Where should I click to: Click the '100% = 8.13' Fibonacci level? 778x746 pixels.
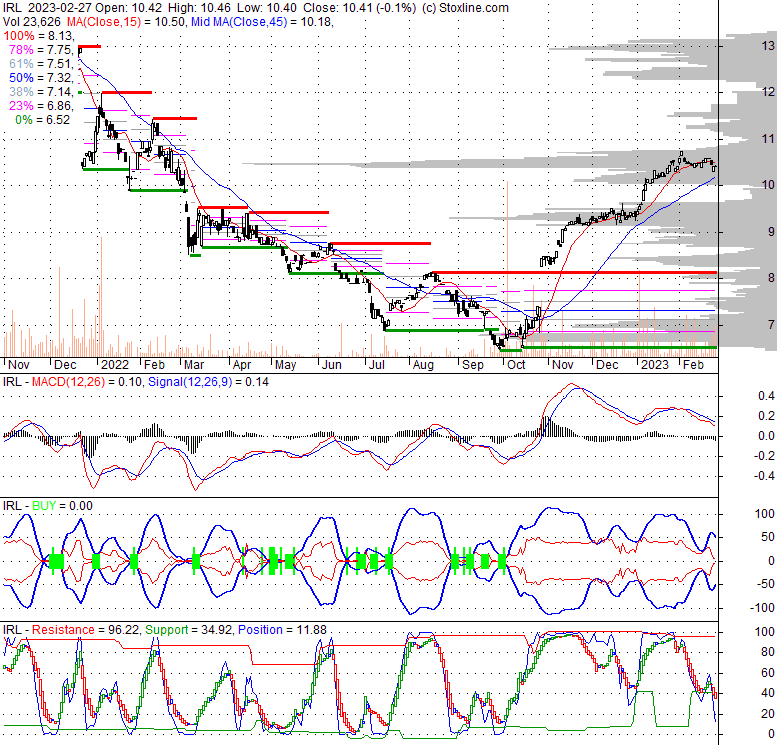[x=38, y=36]
